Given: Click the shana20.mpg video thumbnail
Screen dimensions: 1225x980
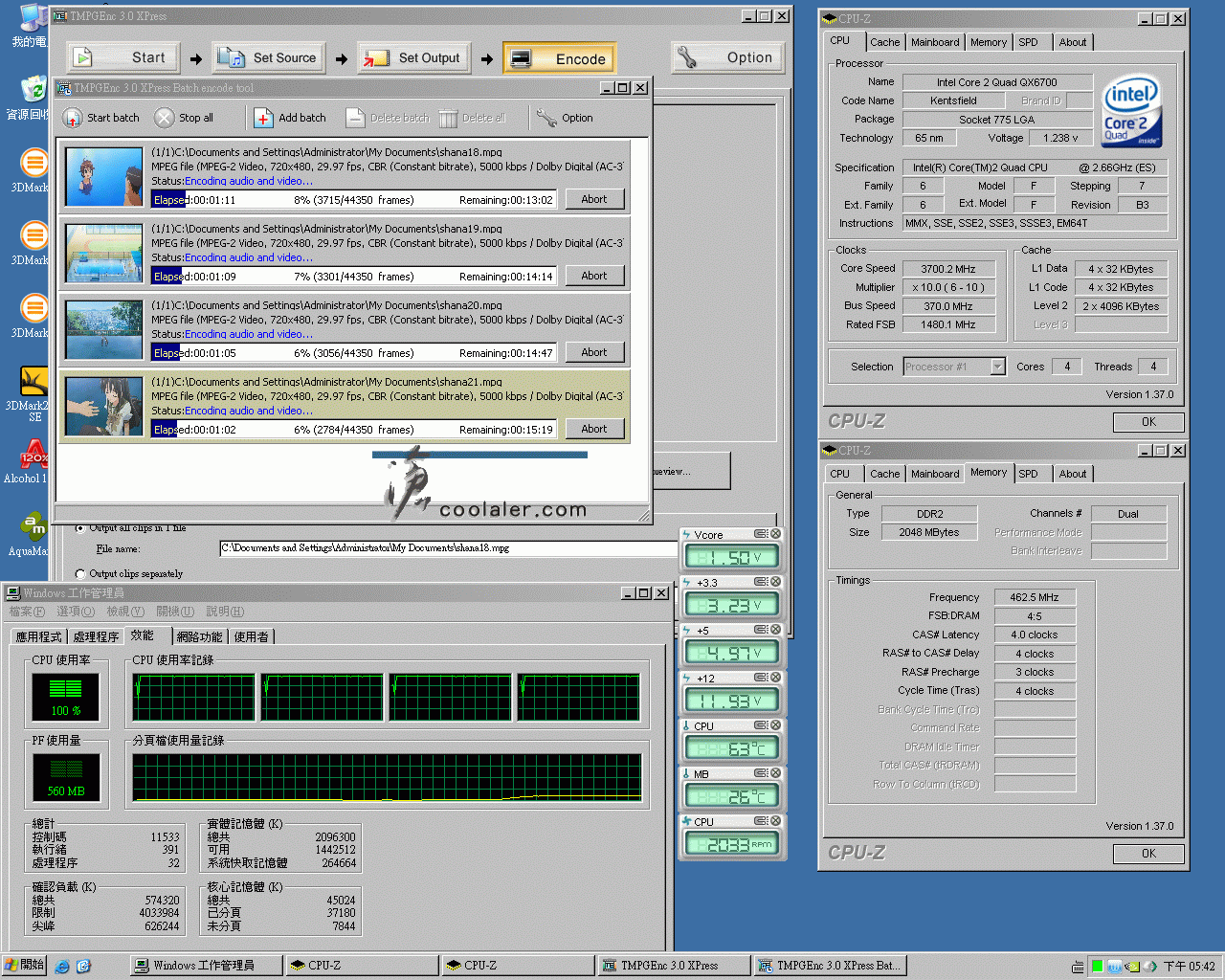Looking at the screenshot, I should click(104, 330).
